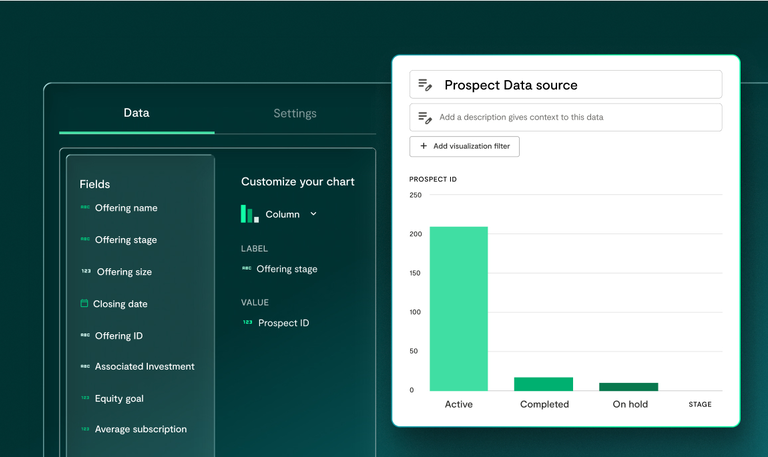Select the Data tab
Viewport: 768px width, 457px height.
click(136, 114)
